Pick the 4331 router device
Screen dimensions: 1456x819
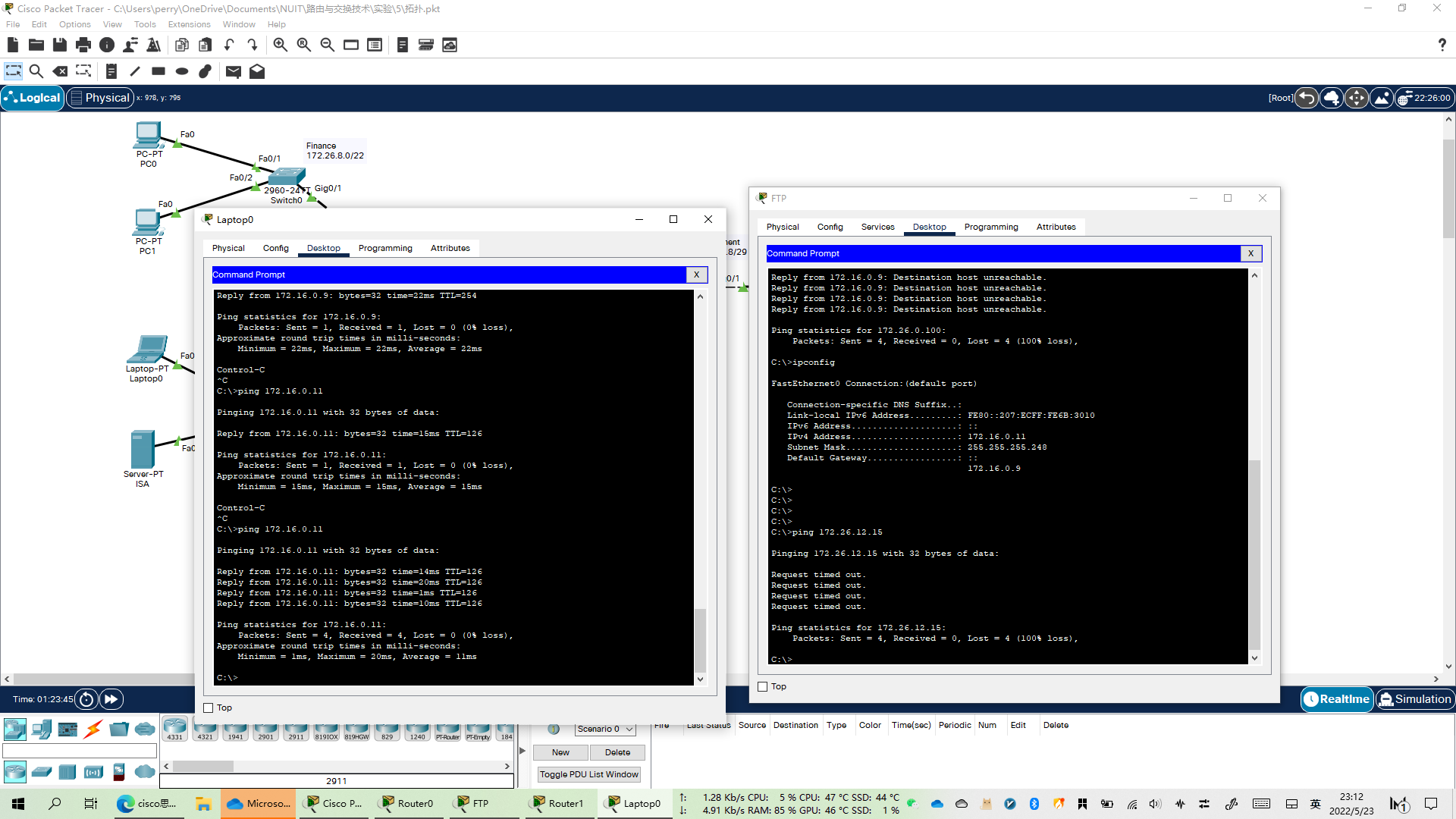tap(175, 730)
